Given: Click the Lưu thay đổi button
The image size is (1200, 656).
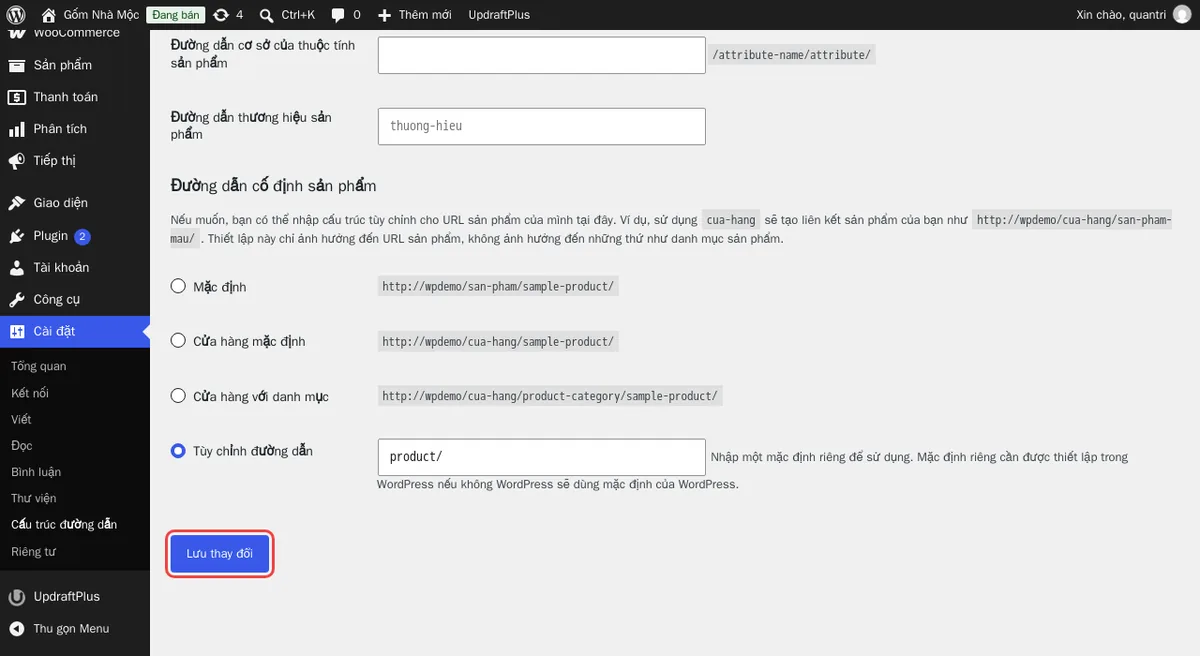Looking at the screenshot, I should point(220,554).
